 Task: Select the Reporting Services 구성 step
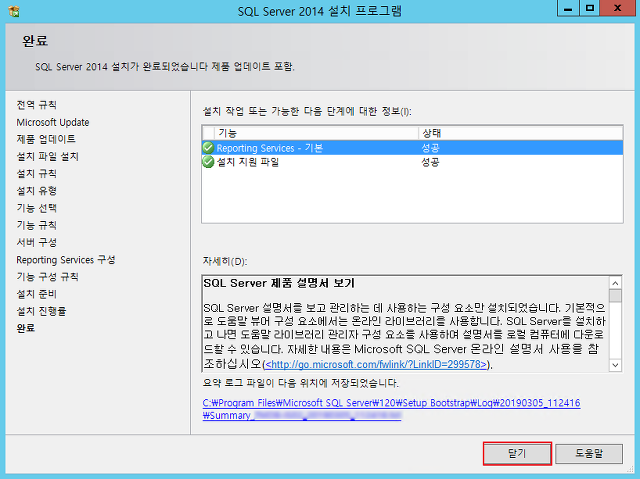point(66,260)
